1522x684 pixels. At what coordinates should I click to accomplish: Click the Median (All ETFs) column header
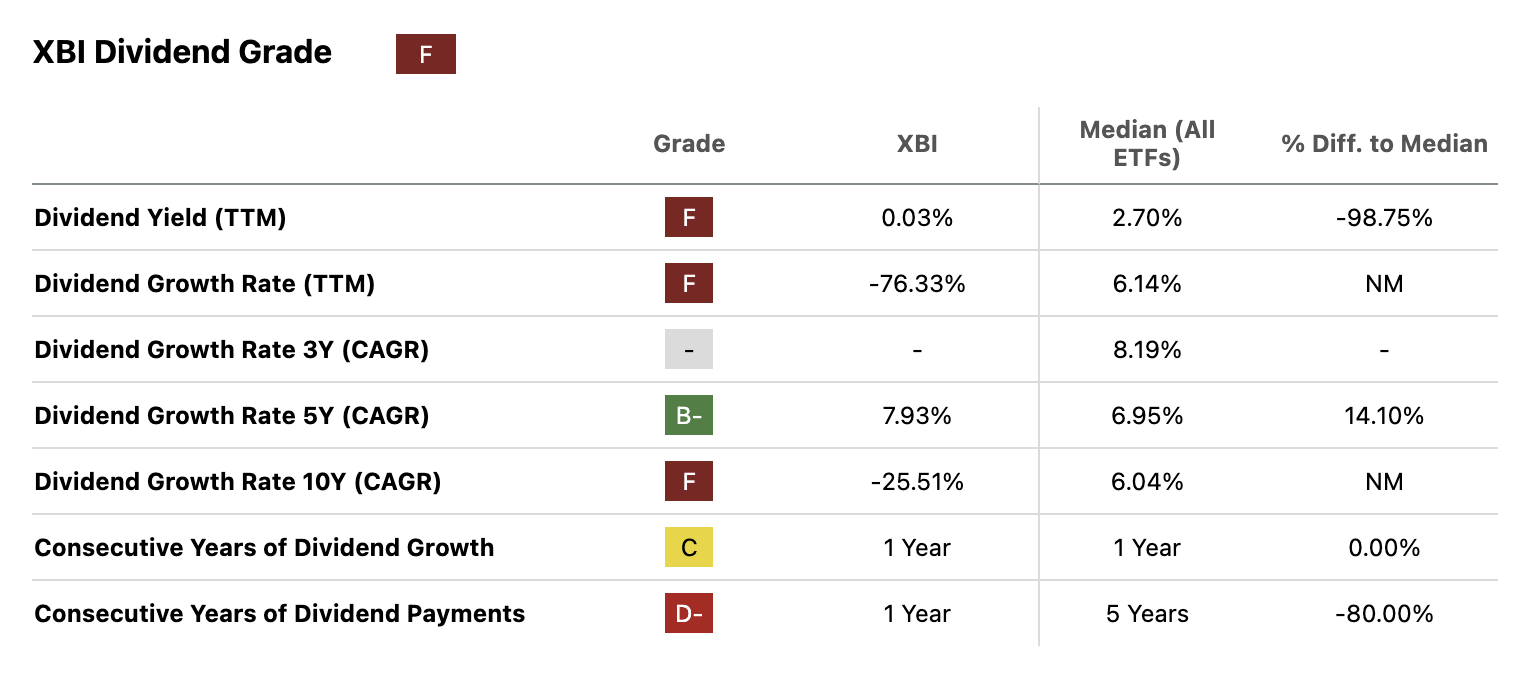tap(1147, 144)
